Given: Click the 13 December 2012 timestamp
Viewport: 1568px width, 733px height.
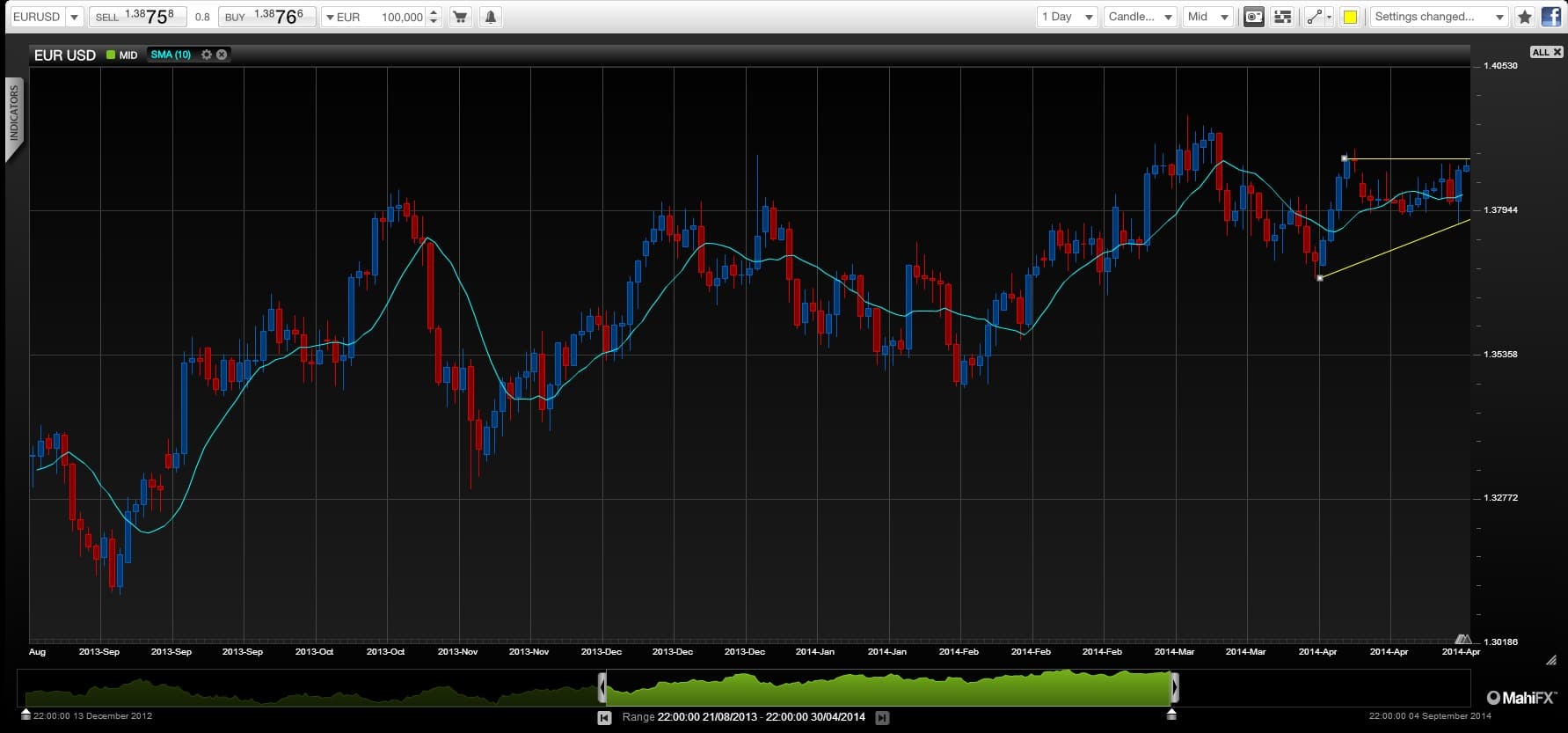Looking at the screenshot, I should pyautogui.click(x=93, y=716).
